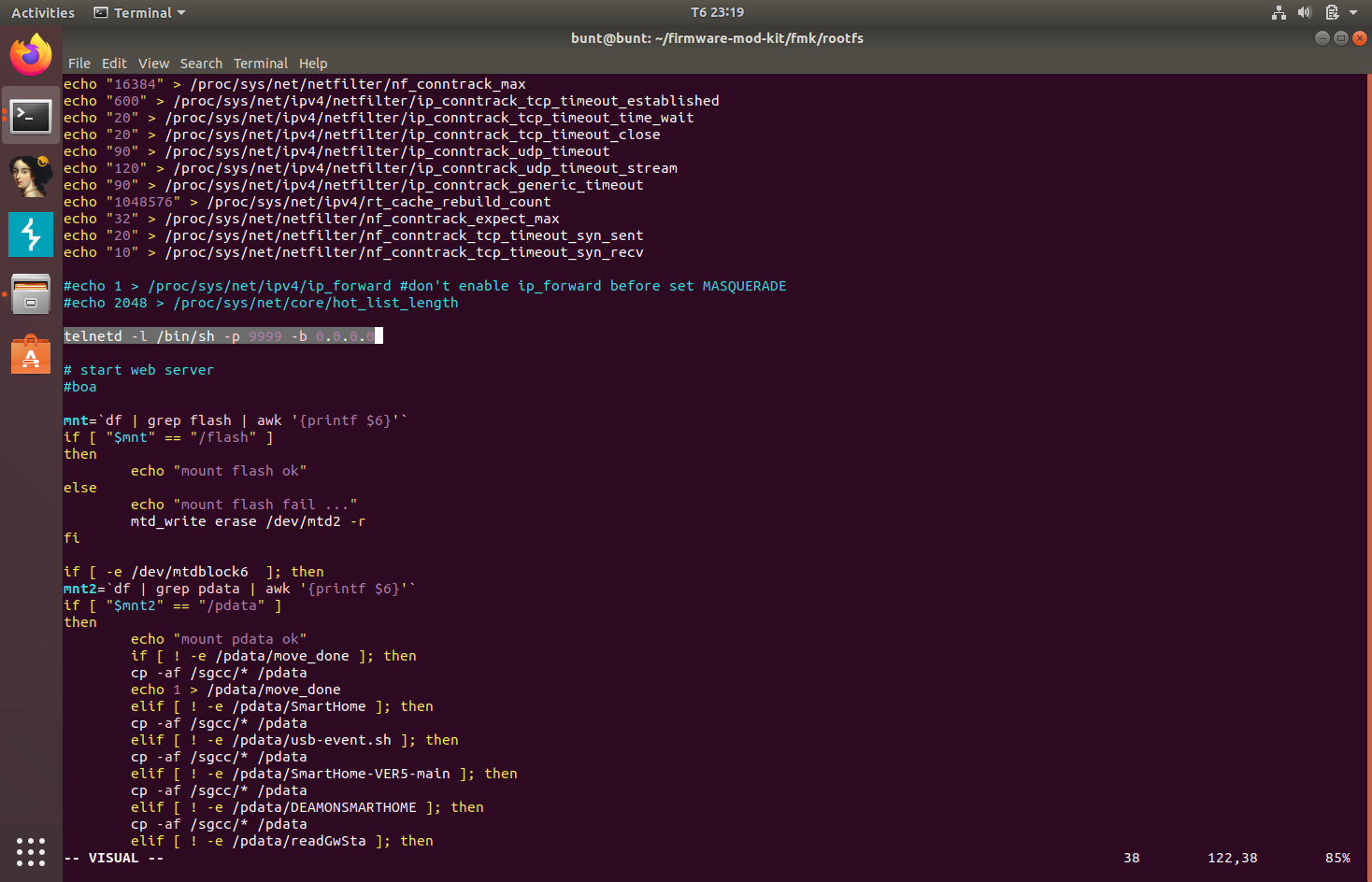
Task: Click the highlighted telnetd command line
Action: click(x=223, y=336)
